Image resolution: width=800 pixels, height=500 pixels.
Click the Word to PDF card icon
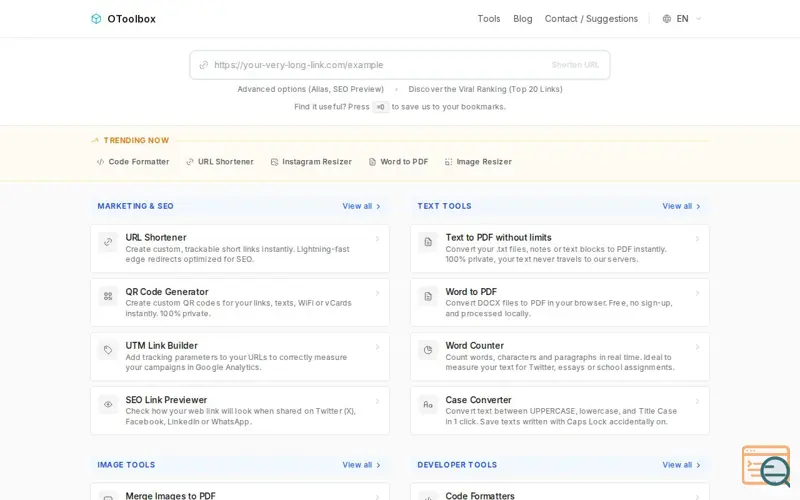[428, 296]
